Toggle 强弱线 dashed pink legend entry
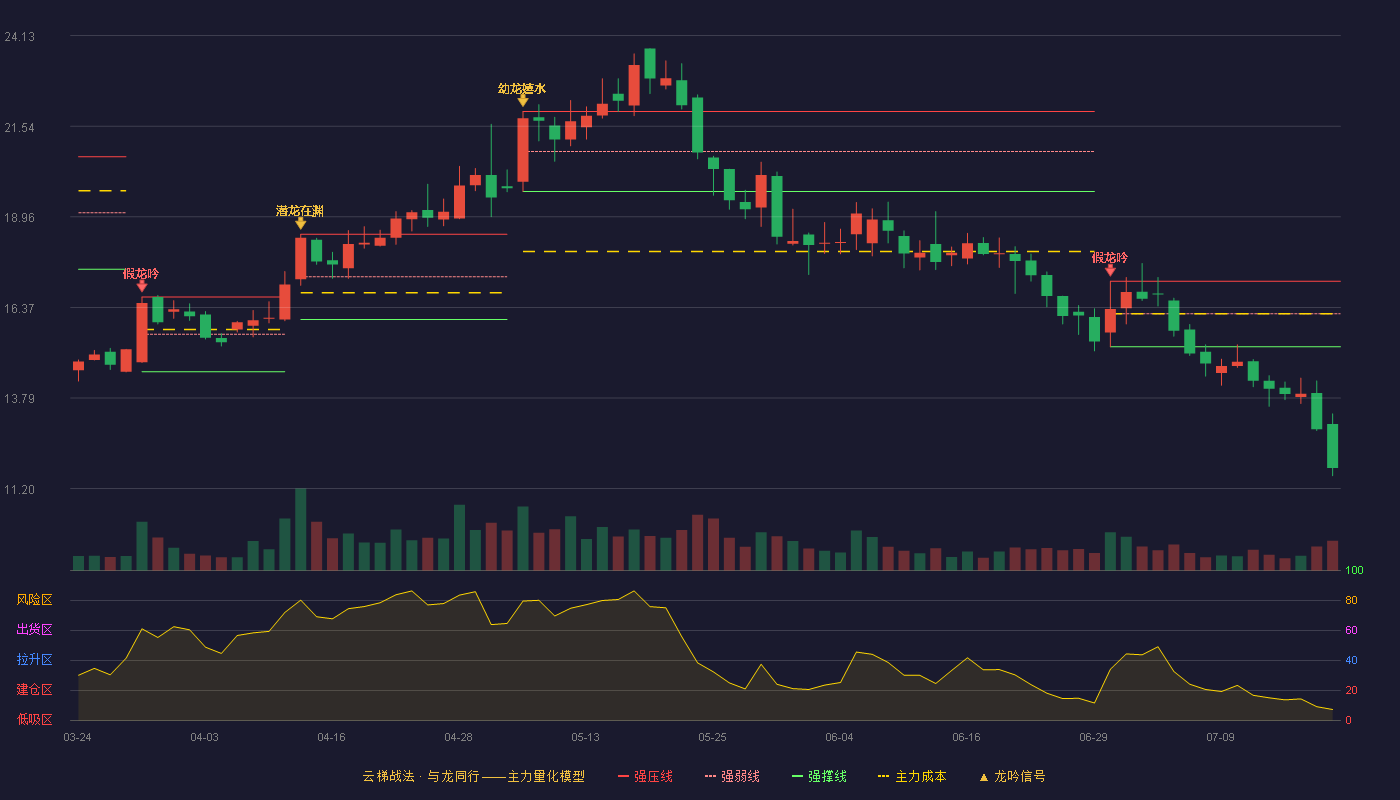This screenshot has height=800, width=1400. coord(732,776)
